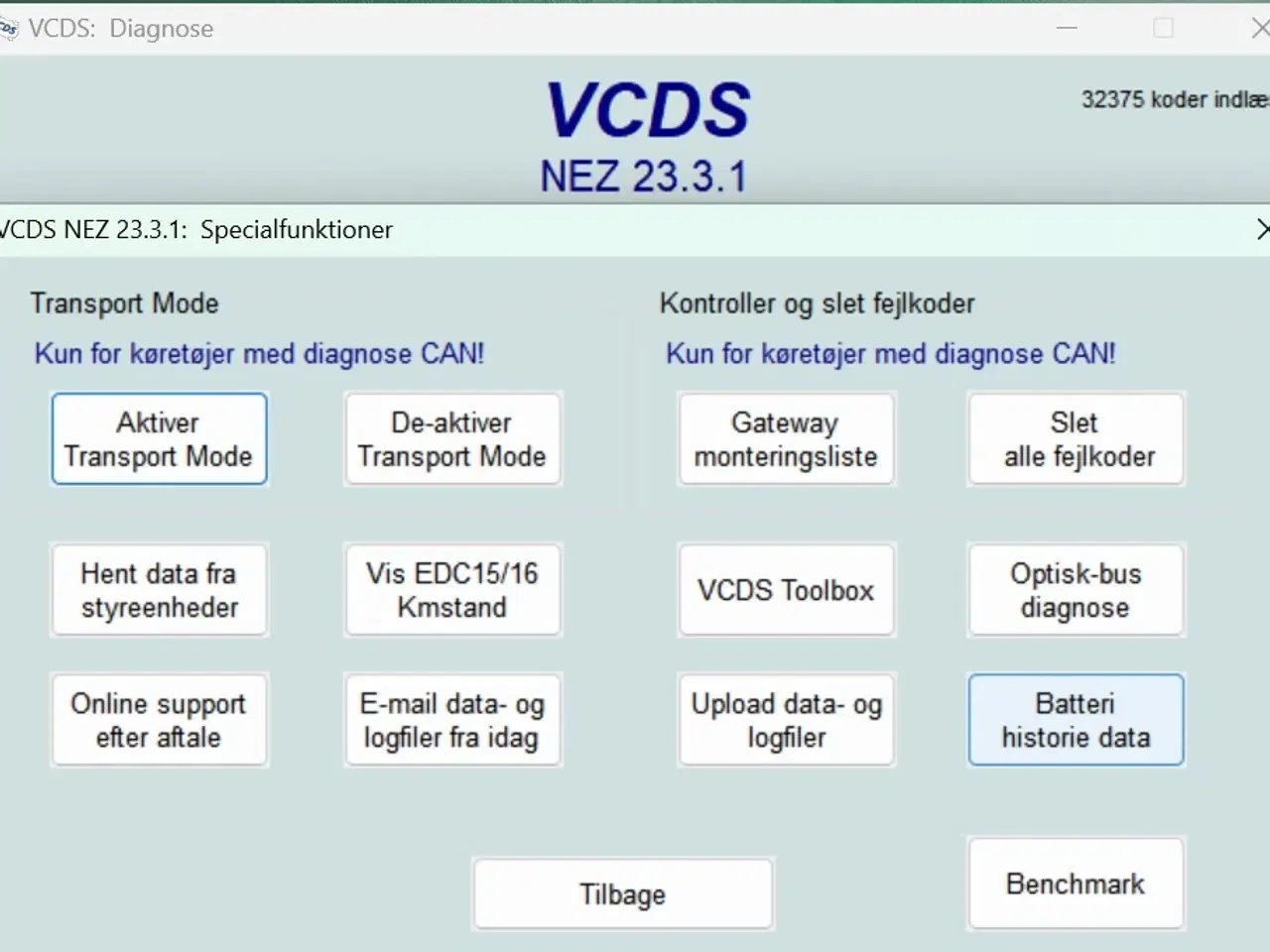Run the Benchmark button
1270x952 pixels.
pyautogui.click(x=1077, y=884)
